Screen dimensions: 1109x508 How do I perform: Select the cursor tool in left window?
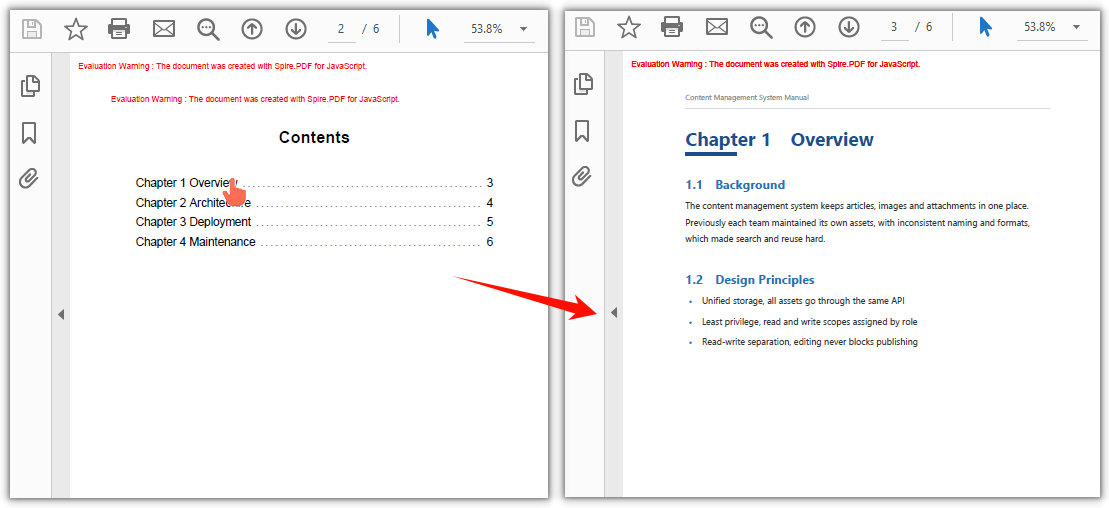point(433,29)
